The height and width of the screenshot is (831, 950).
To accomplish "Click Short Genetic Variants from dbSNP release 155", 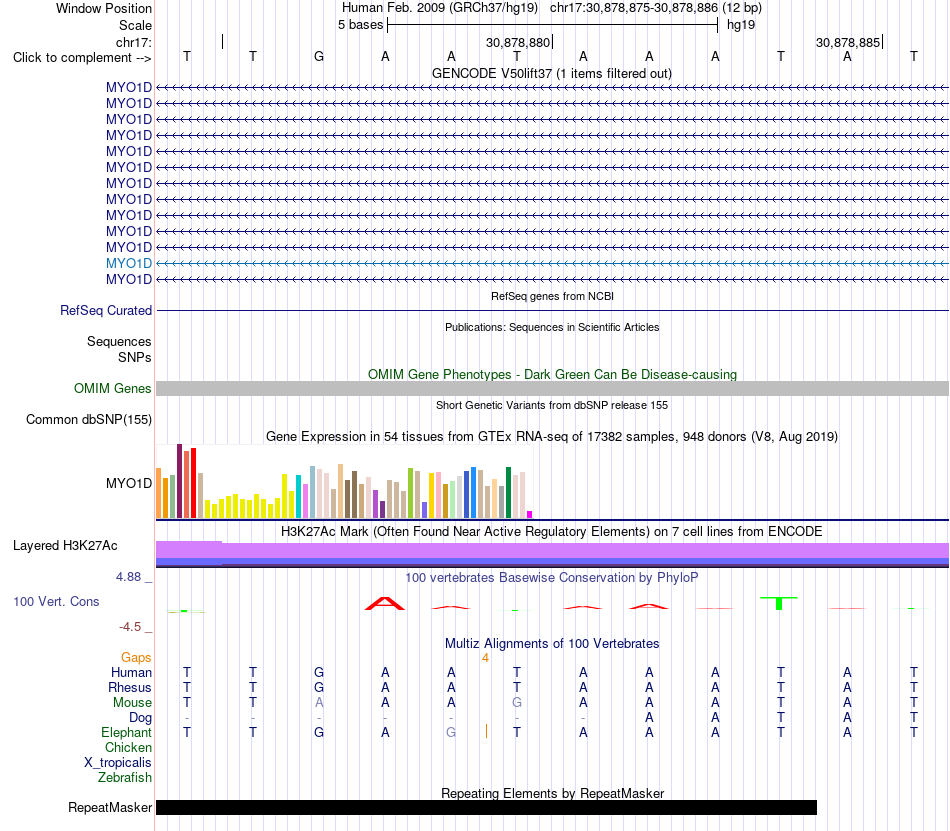I will click(552, 405).
